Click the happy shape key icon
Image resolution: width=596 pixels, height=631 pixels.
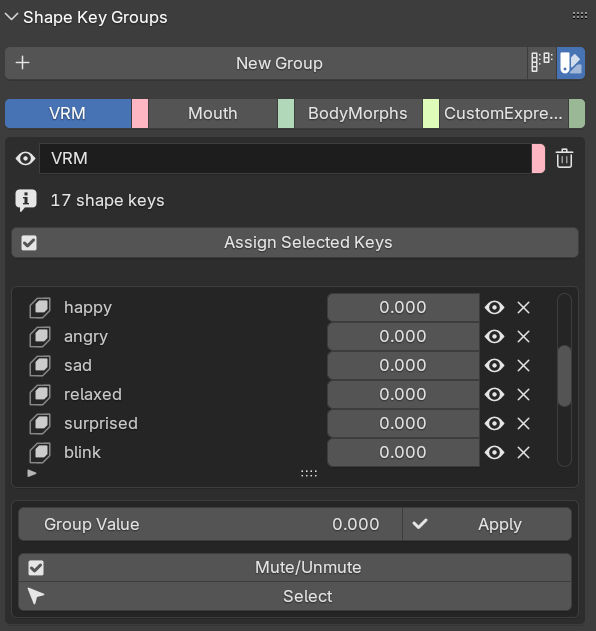[x=40, y=308]
